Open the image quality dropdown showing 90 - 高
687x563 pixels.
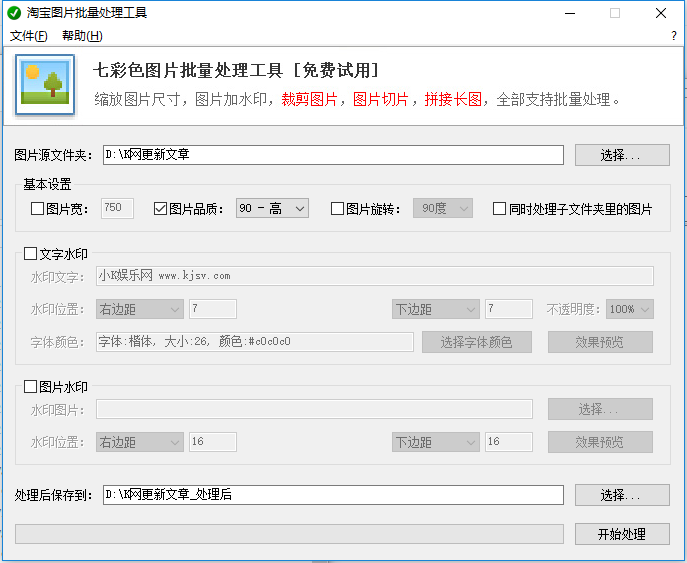[x=272, y=209]
